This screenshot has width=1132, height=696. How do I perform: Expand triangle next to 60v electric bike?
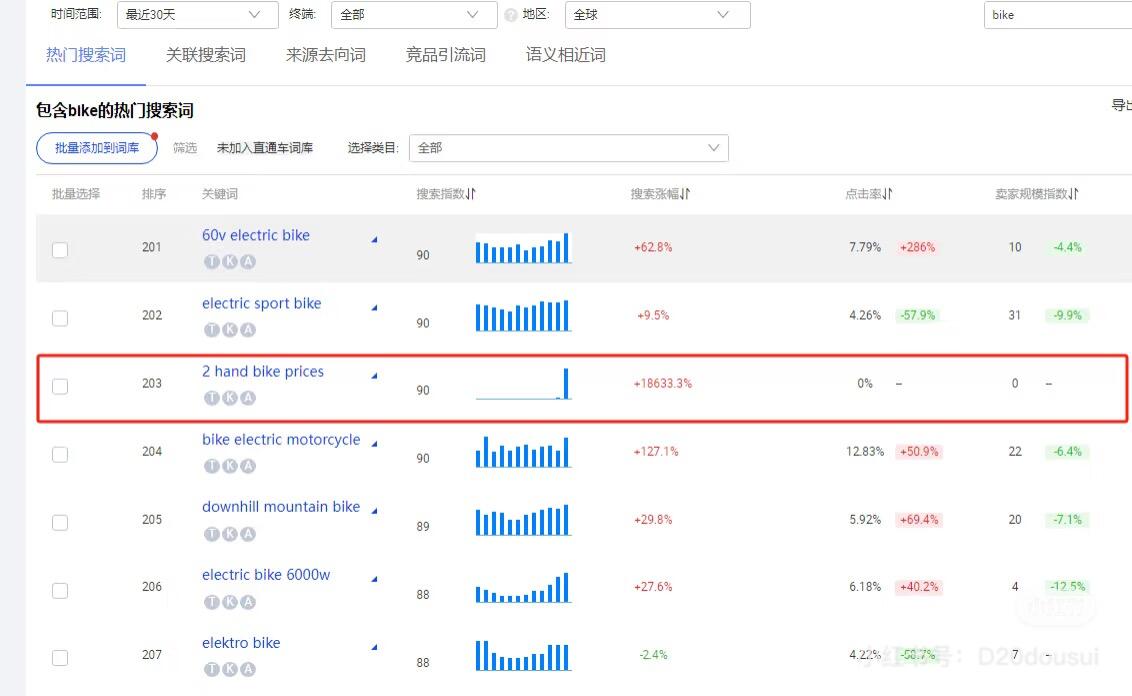pyautogui.click(x=374, y=239)
